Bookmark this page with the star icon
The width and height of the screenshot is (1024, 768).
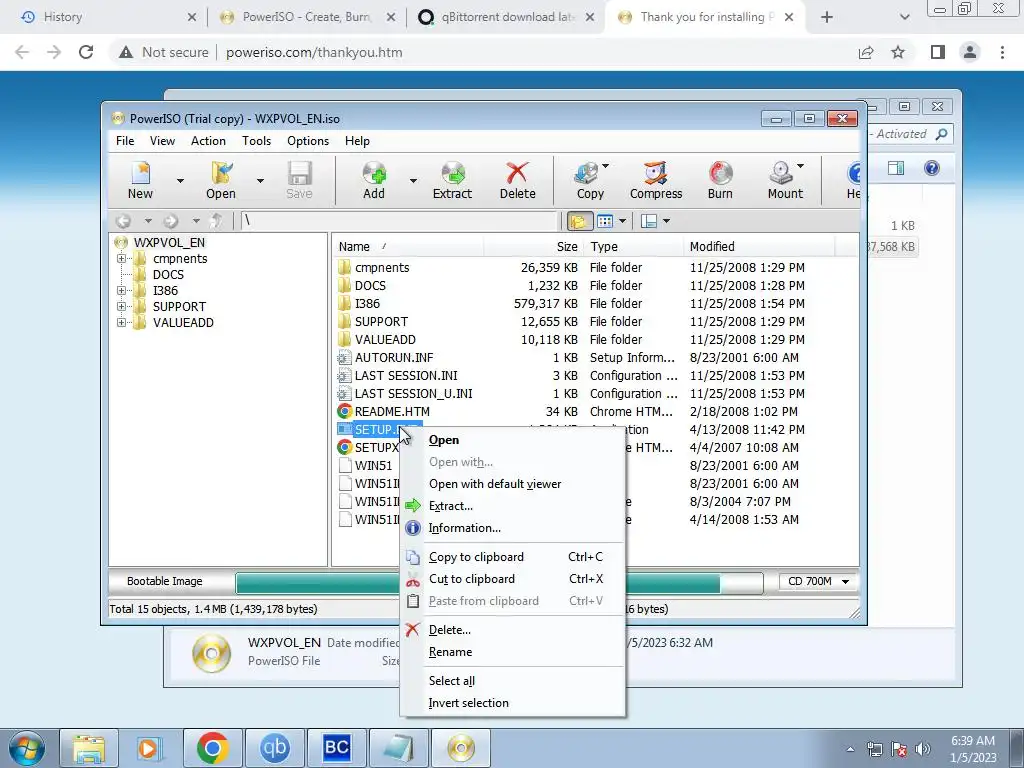coord(899,52)
